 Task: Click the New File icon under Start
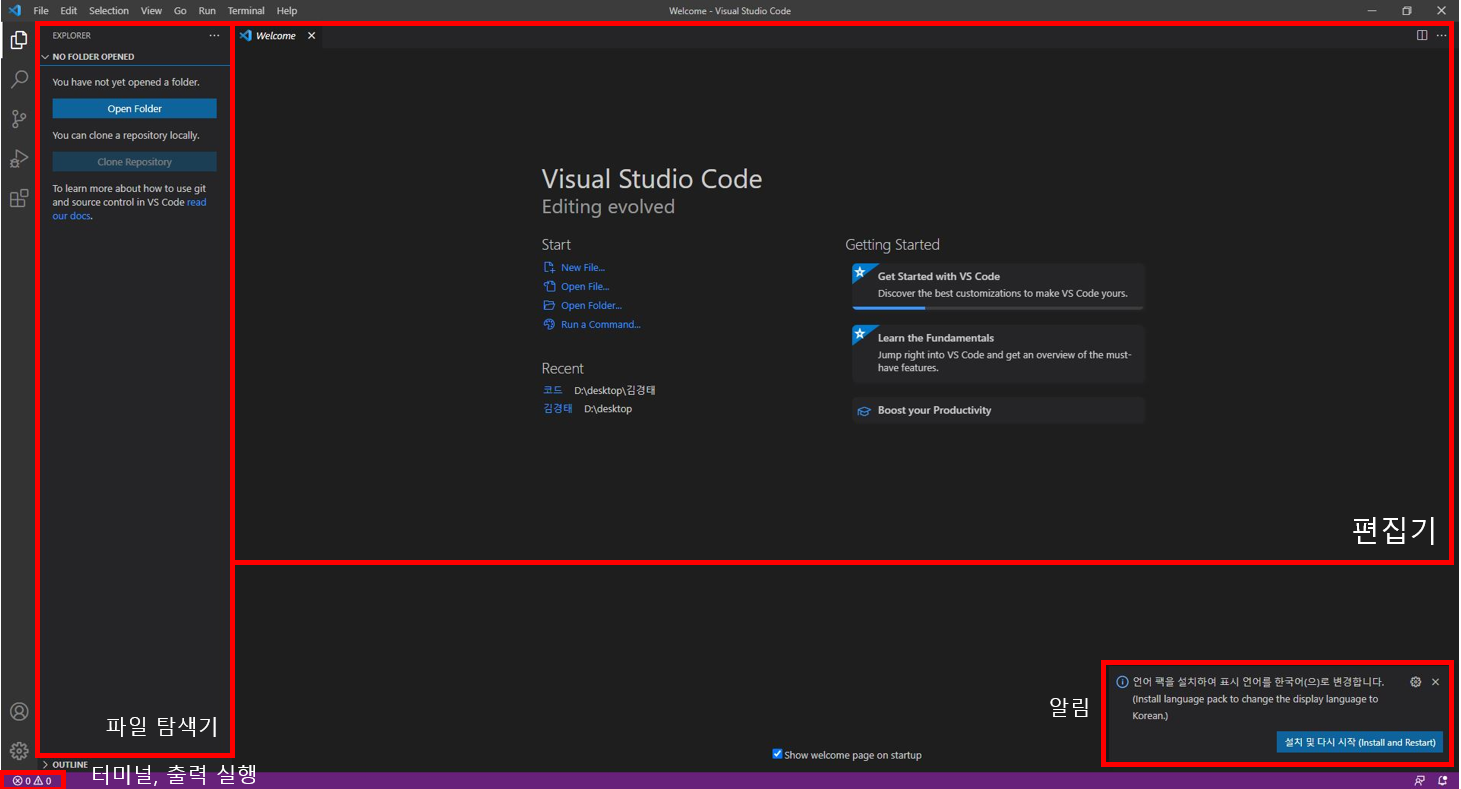549,267
